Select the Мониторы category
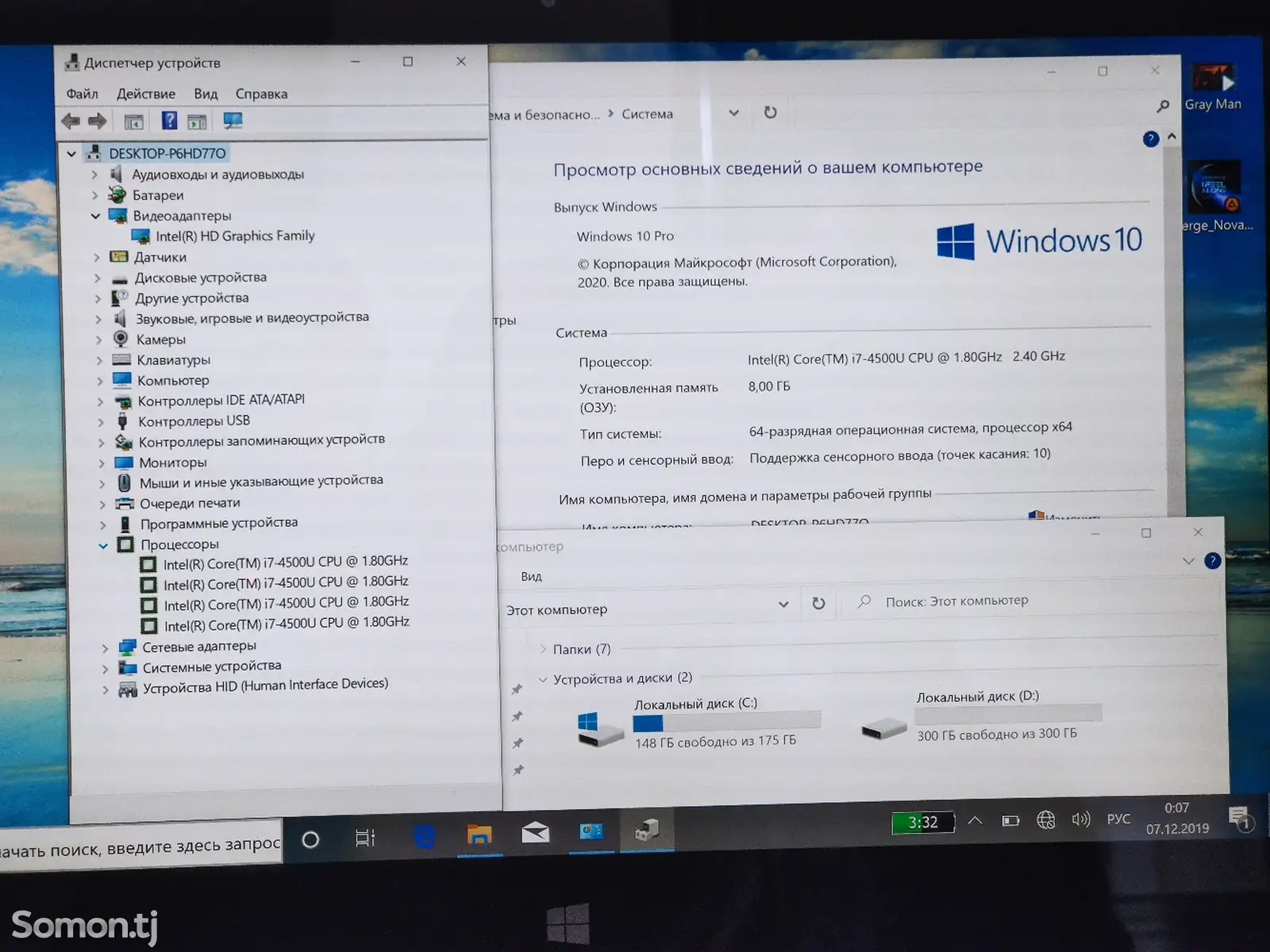This screenshot has height=952, width=1270. click(172, 463)
